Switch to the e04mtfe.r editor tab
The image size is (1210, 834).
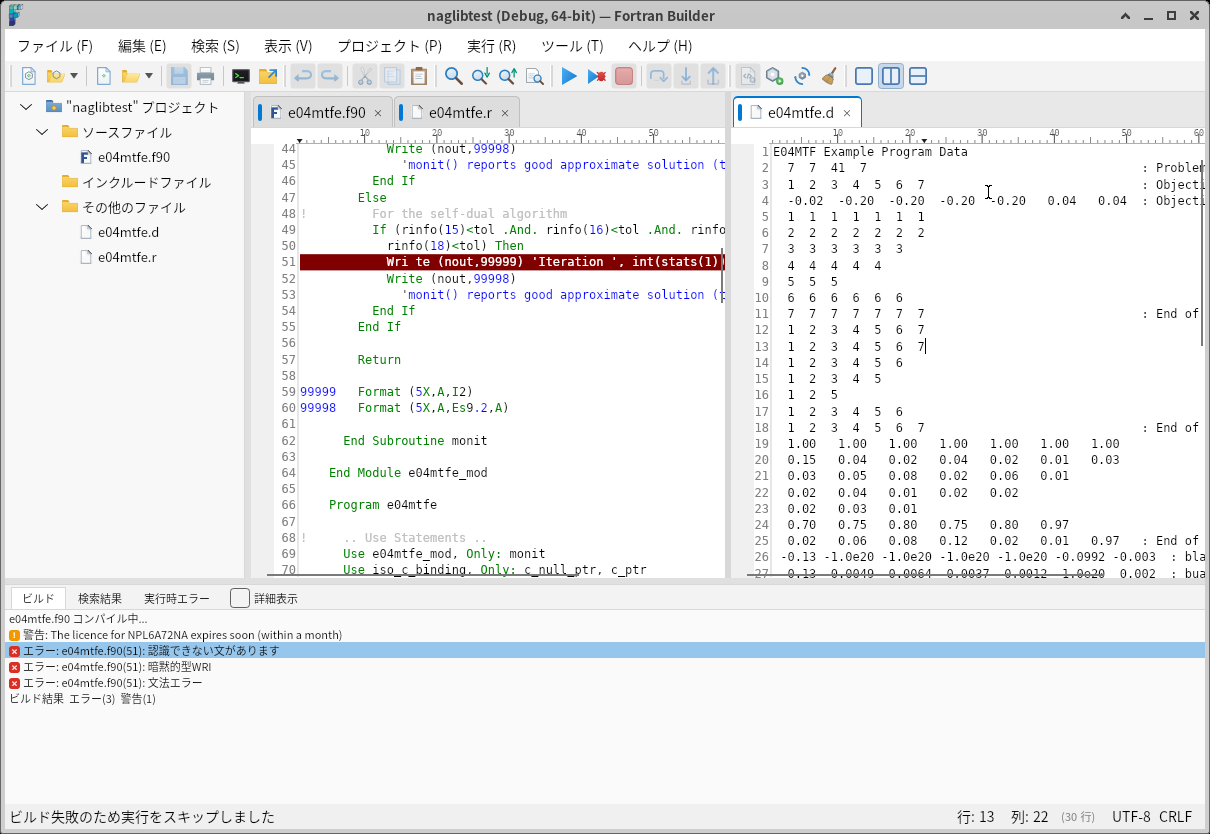(x=457, y=112)
